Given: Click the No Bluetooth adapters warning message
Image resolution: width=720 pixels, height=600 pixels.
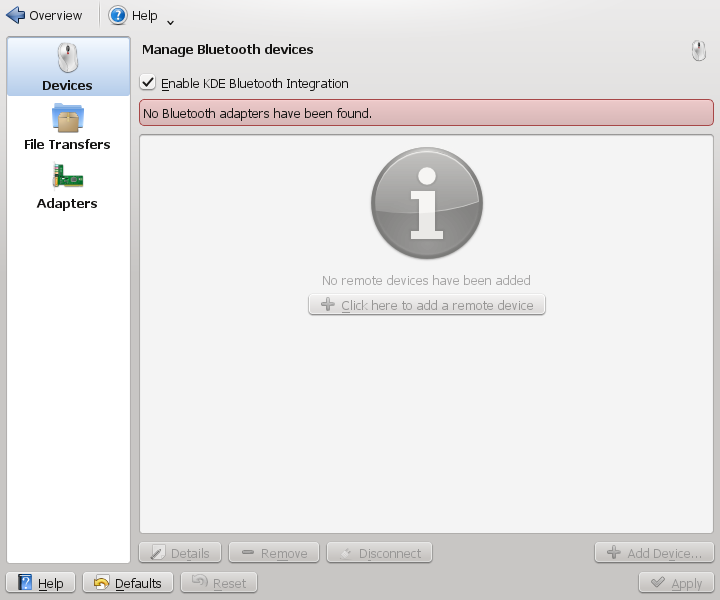Looking at the screenshot, I should [426, 112].
